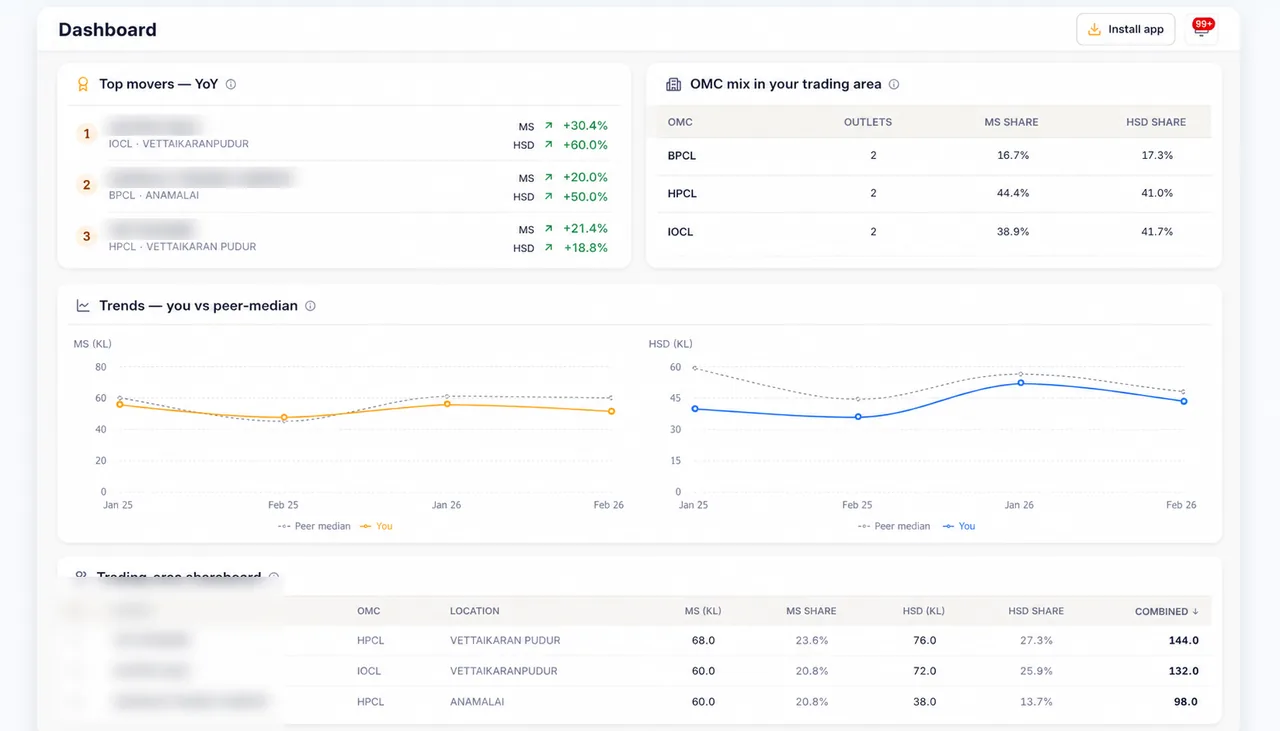Image resolution: width=1280 pixels, height=731 pixels.
Task: Toggle the orange You legend in MS chart
Action: [x=376, y=526]
